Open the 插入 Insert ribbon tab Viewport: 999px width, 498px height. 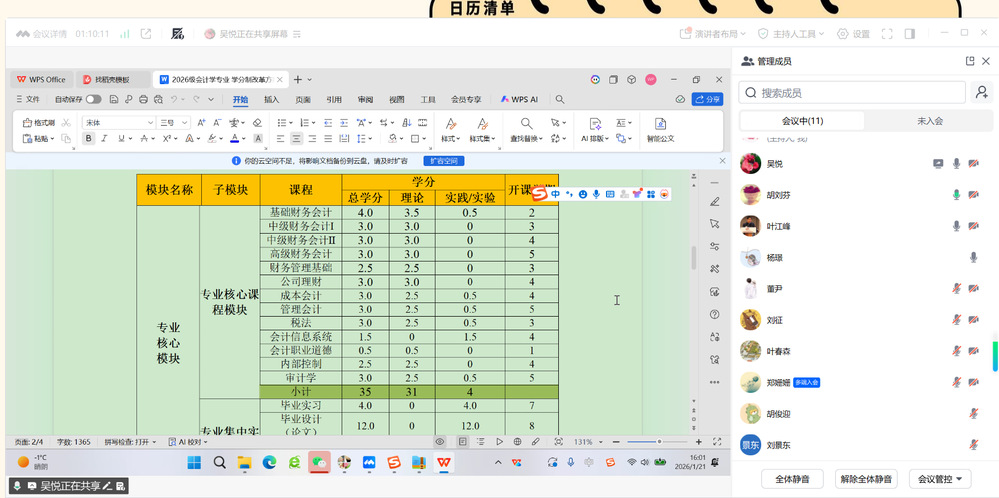click(x=271, y=99)
